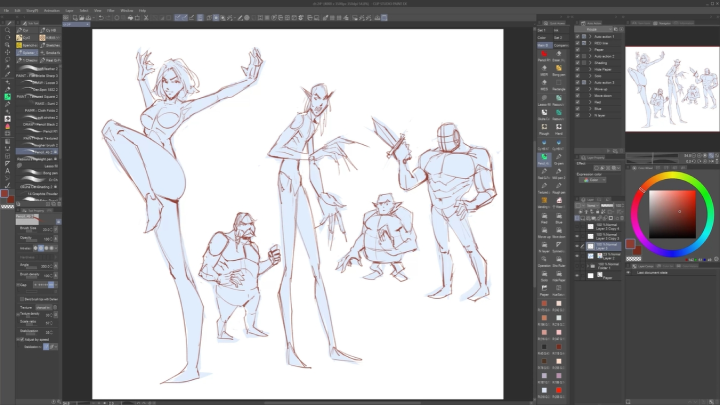
Task: Select the Eraser tool
Action: 7,127
